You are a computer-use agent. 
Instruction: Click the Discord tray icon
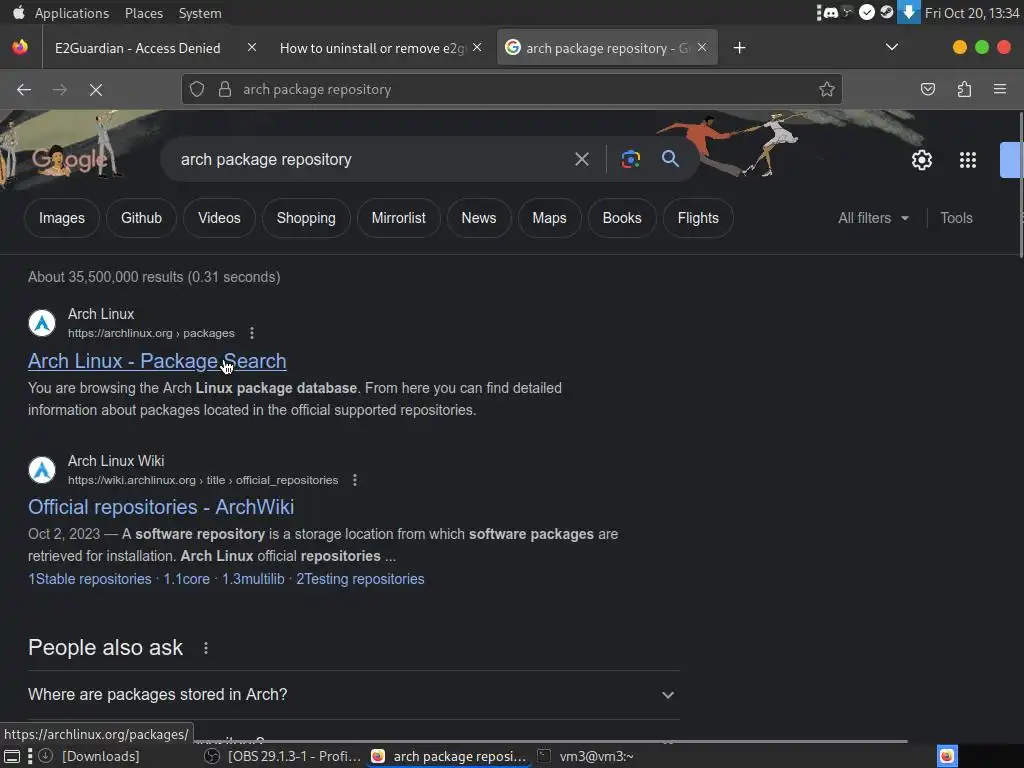click(x=830, y=12)
